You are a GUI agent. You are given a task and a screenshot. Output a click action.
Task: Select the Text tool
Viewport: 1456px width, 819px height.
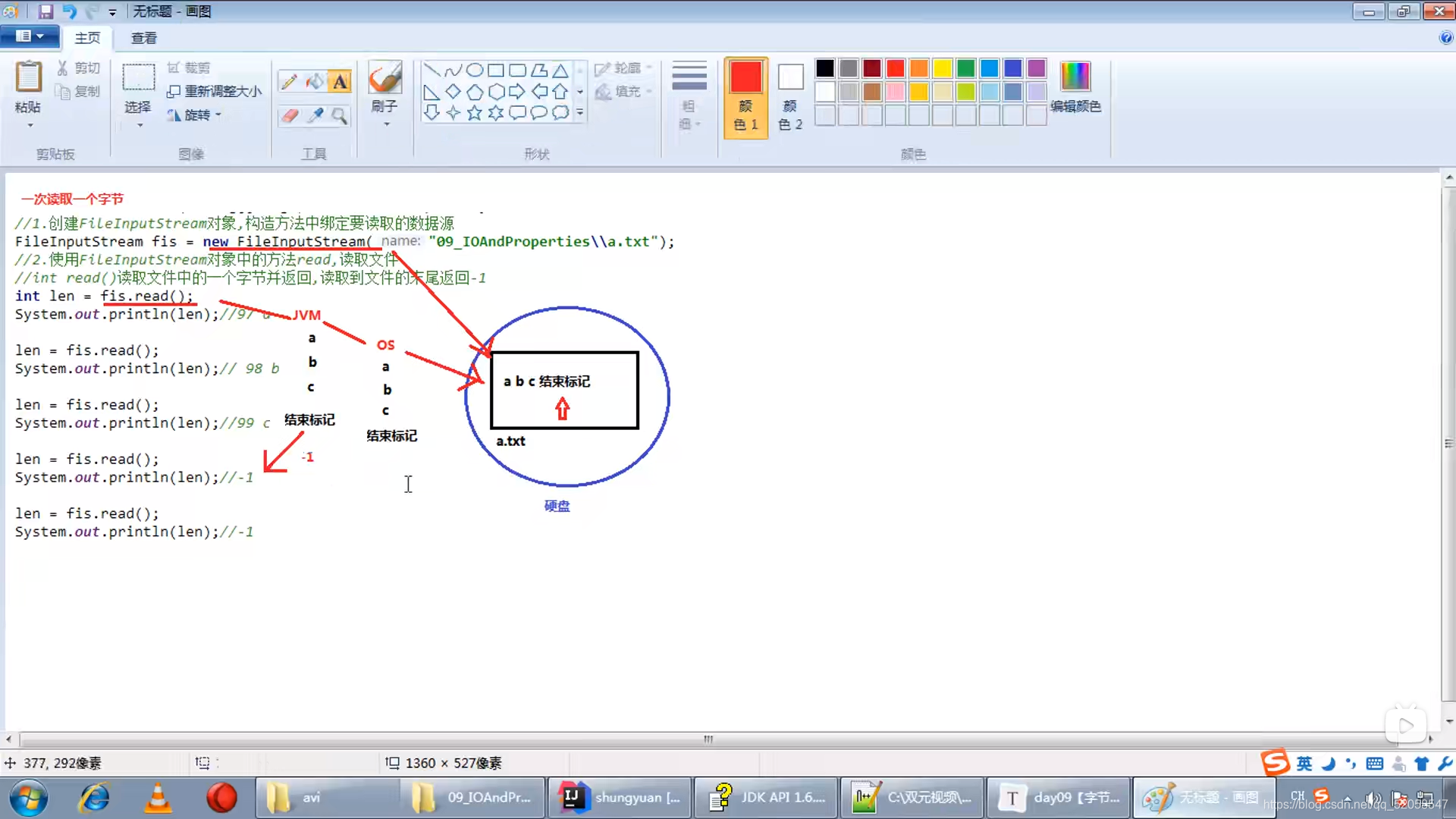(x=340, y=81)
